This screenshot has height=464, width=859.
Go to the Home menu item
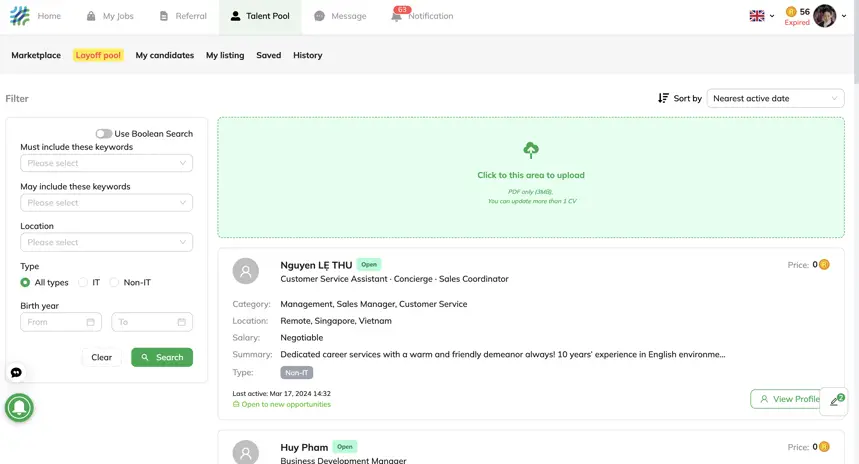pyautogui.click(x=49, y=16)
